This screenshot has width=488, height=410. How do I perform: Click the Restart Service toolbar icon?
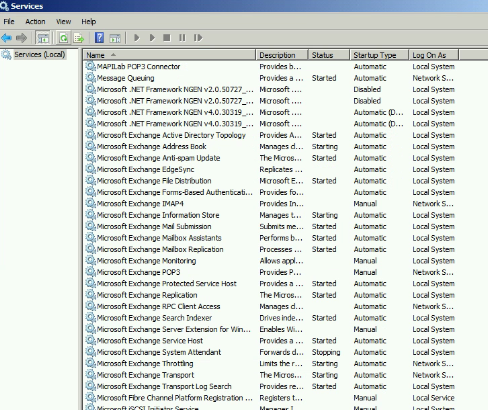pyautogui.click(x=198, y=38)
